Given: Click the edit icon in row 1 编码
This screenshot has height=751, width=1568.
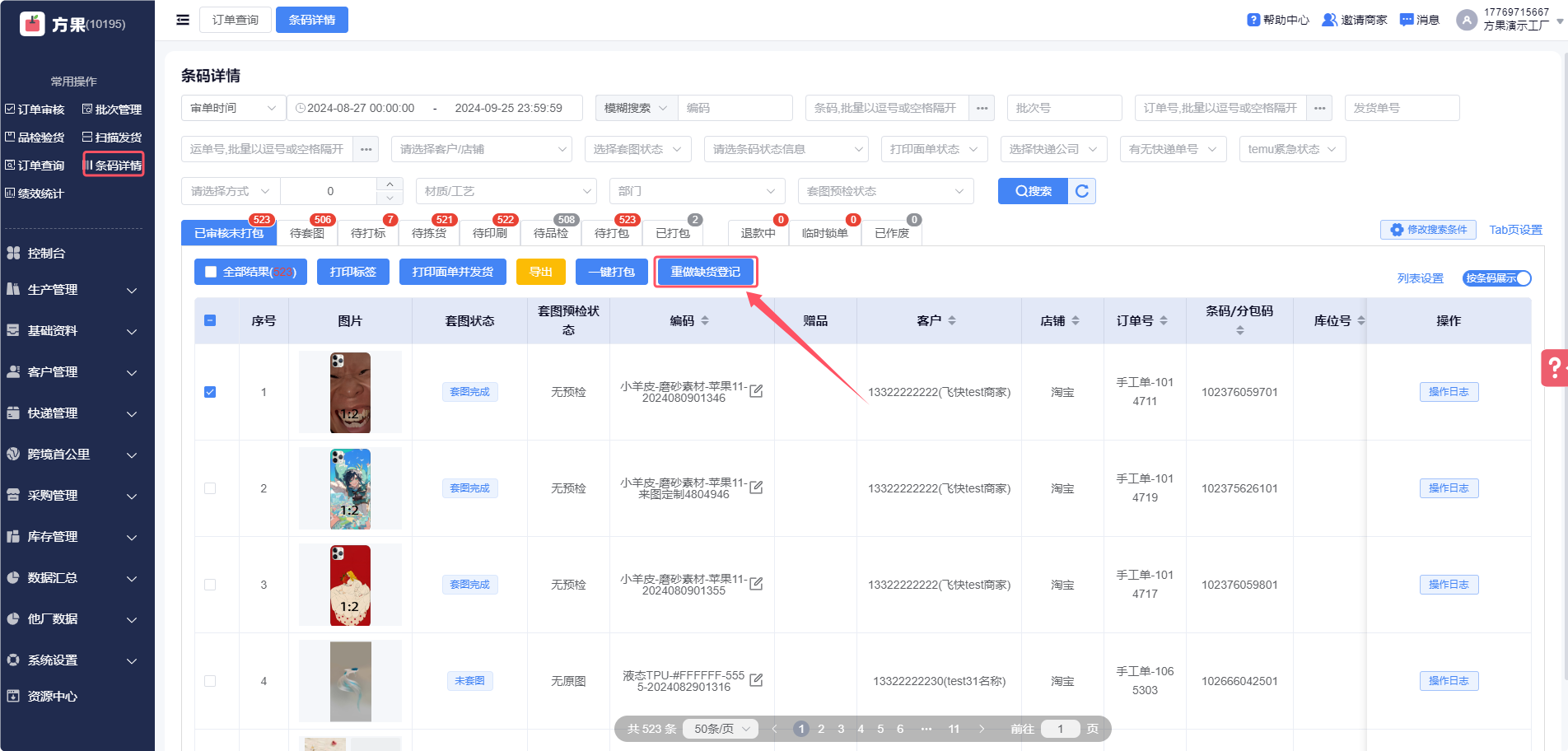Looking at the screenshot, I should 756,391.
